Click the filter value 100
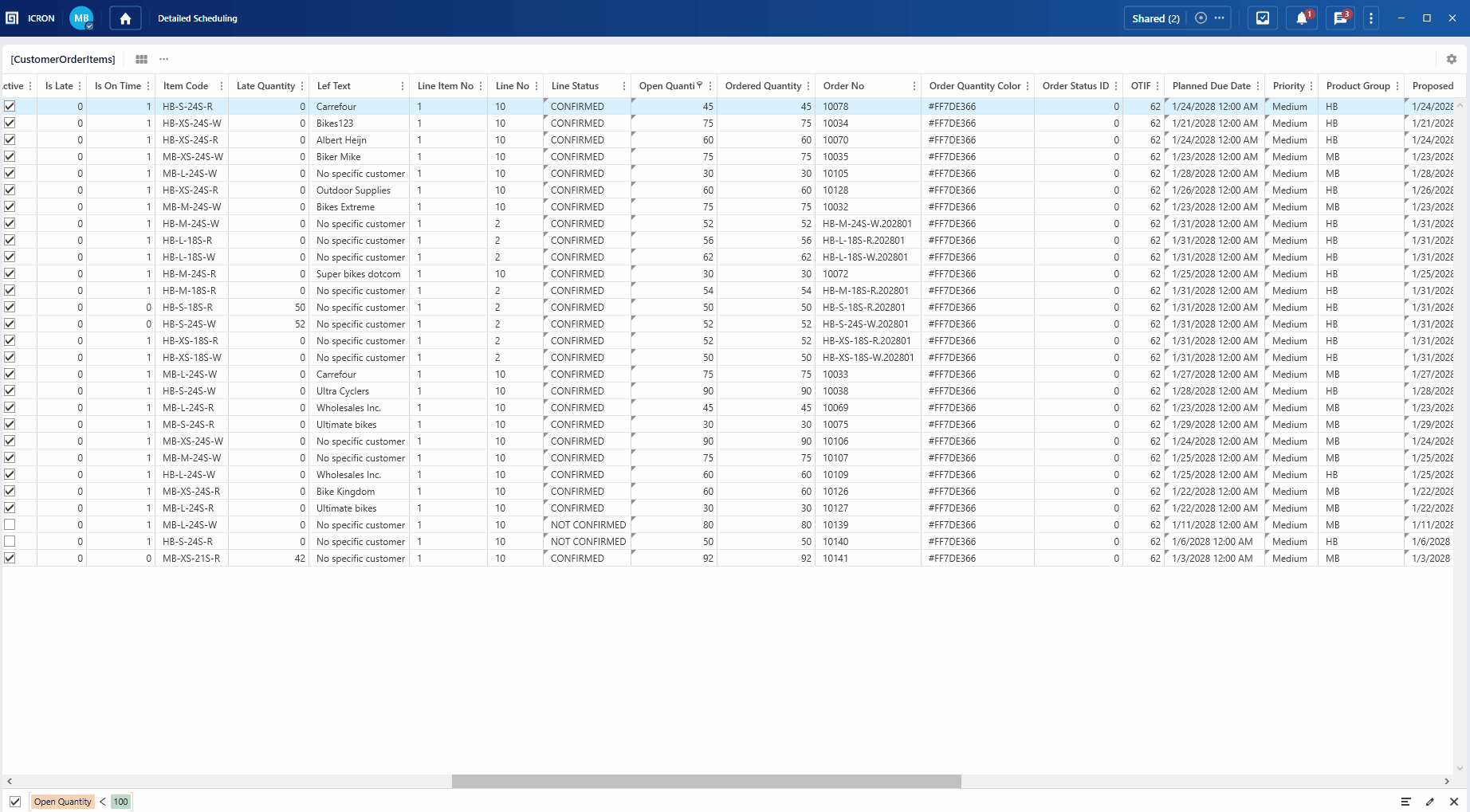Screen dimensions: 1470x812 pyautogui.click(x=120, y=802)
